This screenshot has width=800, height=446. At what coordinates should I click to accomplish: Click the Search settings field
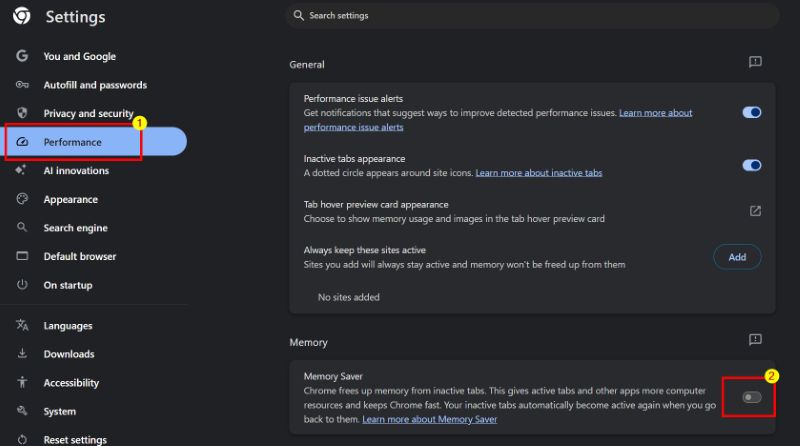click(x=530, y=16)
